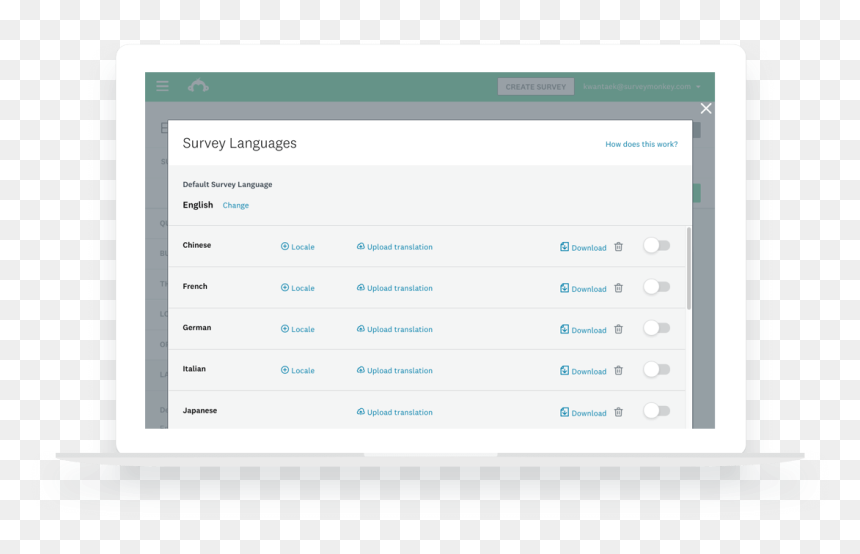Image resolution: width=860 pixels, height=554 pixels.
Task: Delete the German language trash icon
Action: [x=619, y=329]
